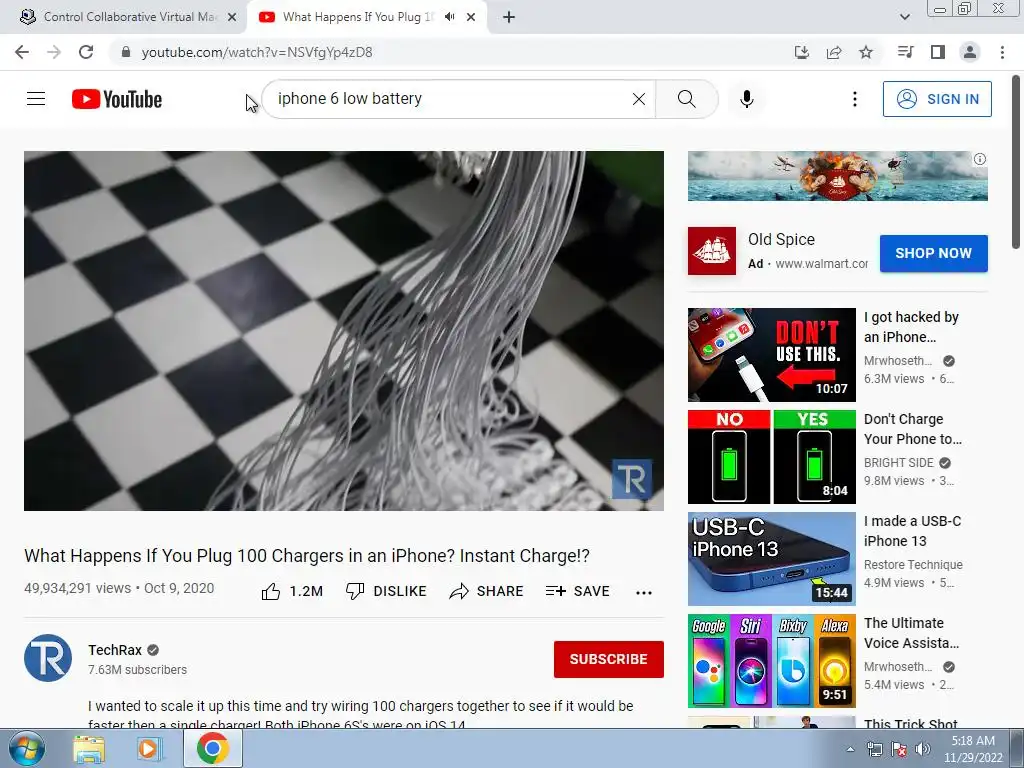The image size is (1024, 768).
Task: Play the "I got hacked by an iPhone" thumbnail
Action: (771, 355)
